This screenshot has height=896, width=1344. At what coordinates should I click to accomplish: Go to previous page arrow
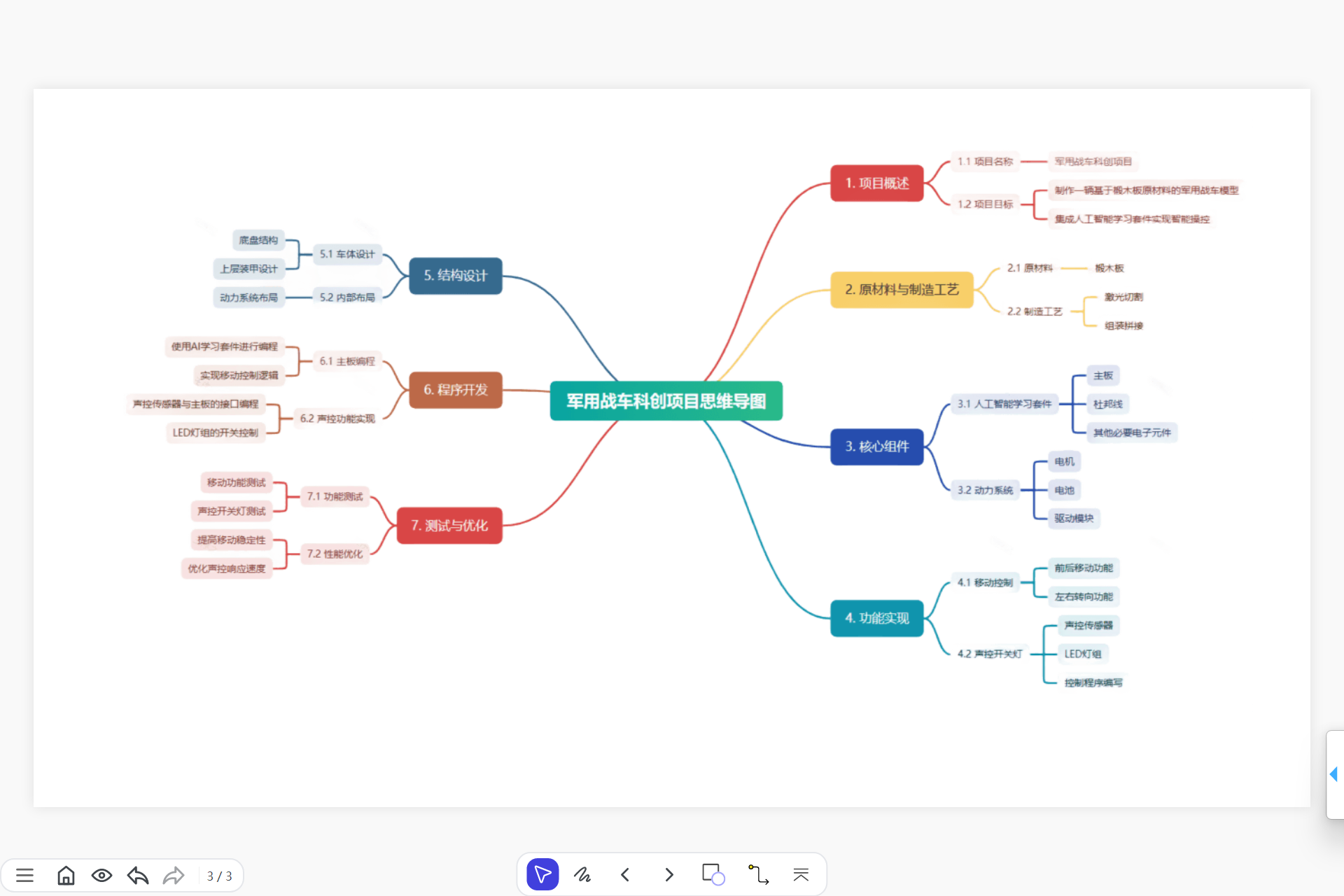(625, 874)
